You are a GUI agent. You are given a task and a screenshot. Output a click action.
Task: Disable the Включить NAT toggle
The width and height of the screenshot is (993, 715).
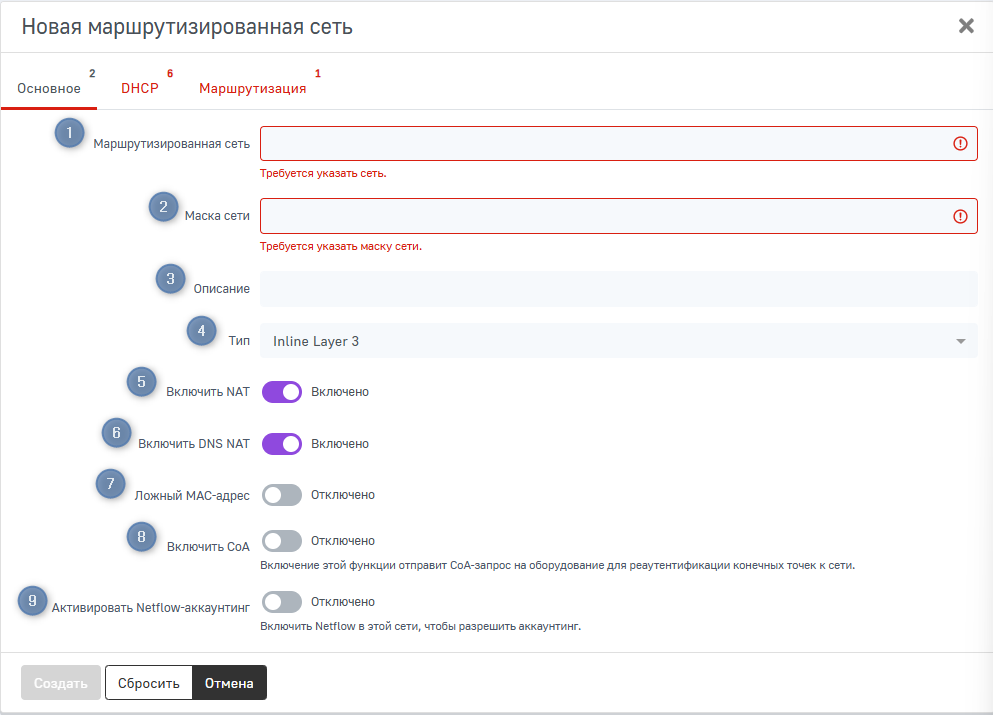282,392
